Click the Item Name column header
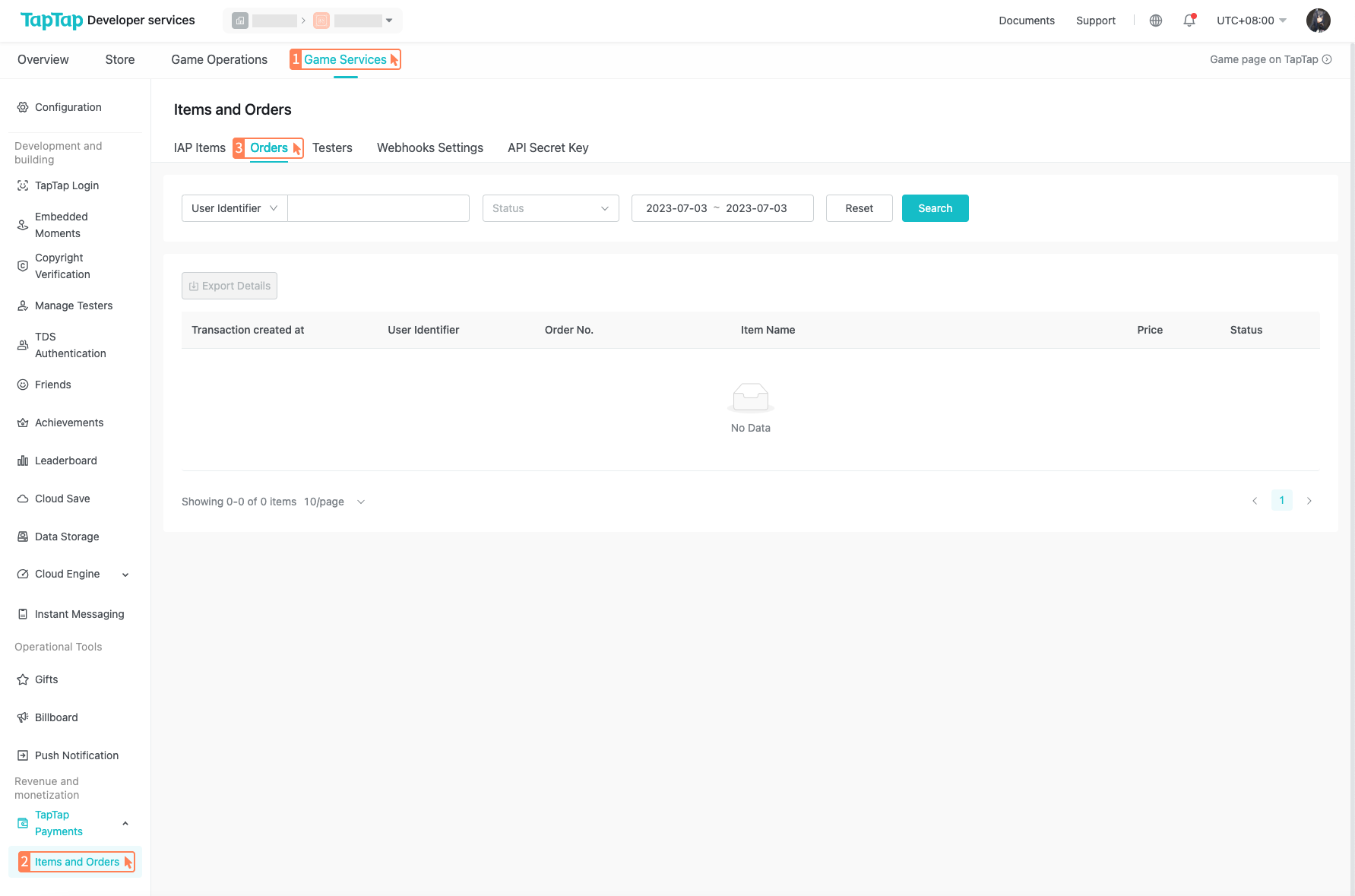Viewport: 1355px width, 896px height. [768, 330]
